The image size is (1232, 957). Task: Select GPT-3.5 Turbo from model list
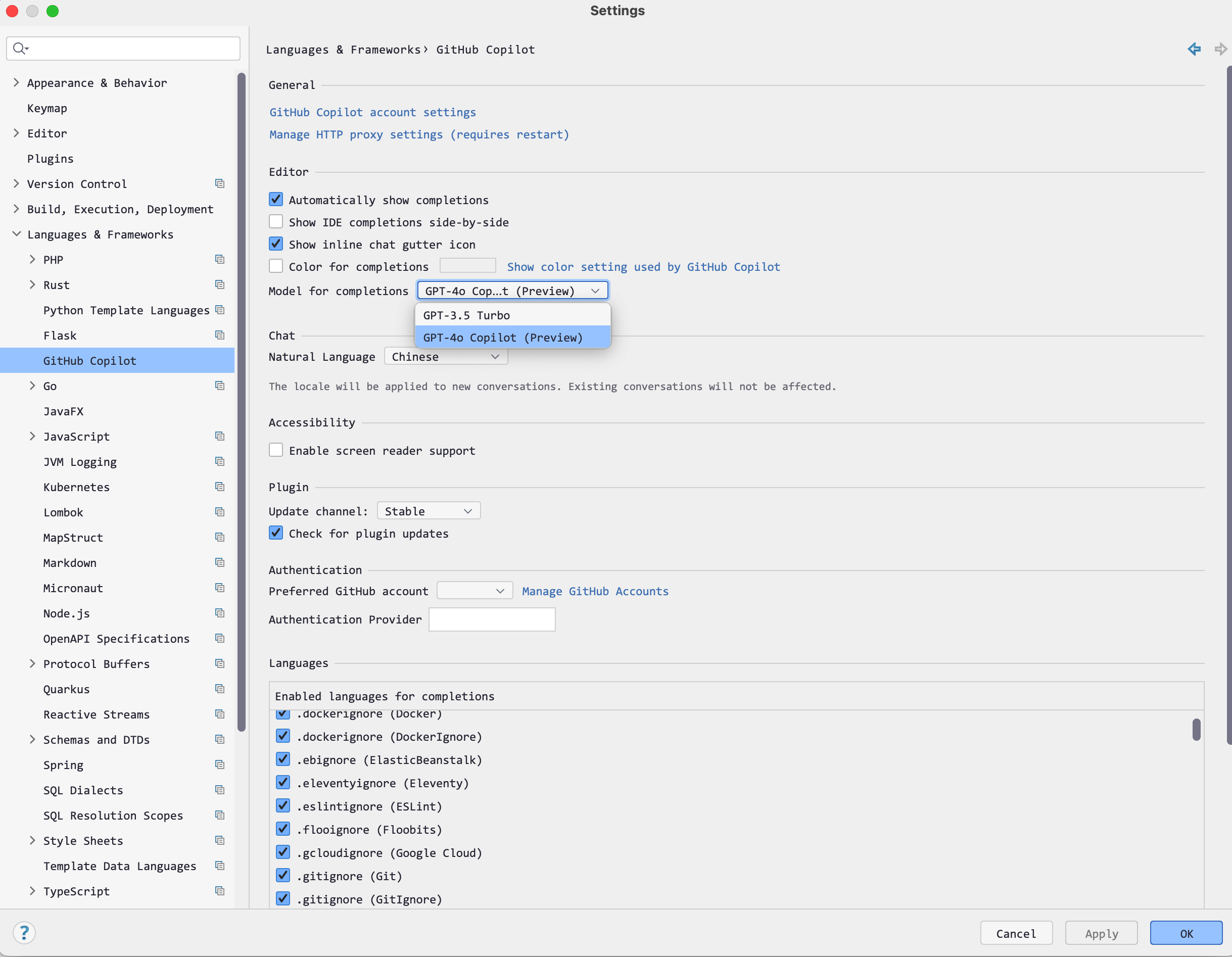point(513,315)
